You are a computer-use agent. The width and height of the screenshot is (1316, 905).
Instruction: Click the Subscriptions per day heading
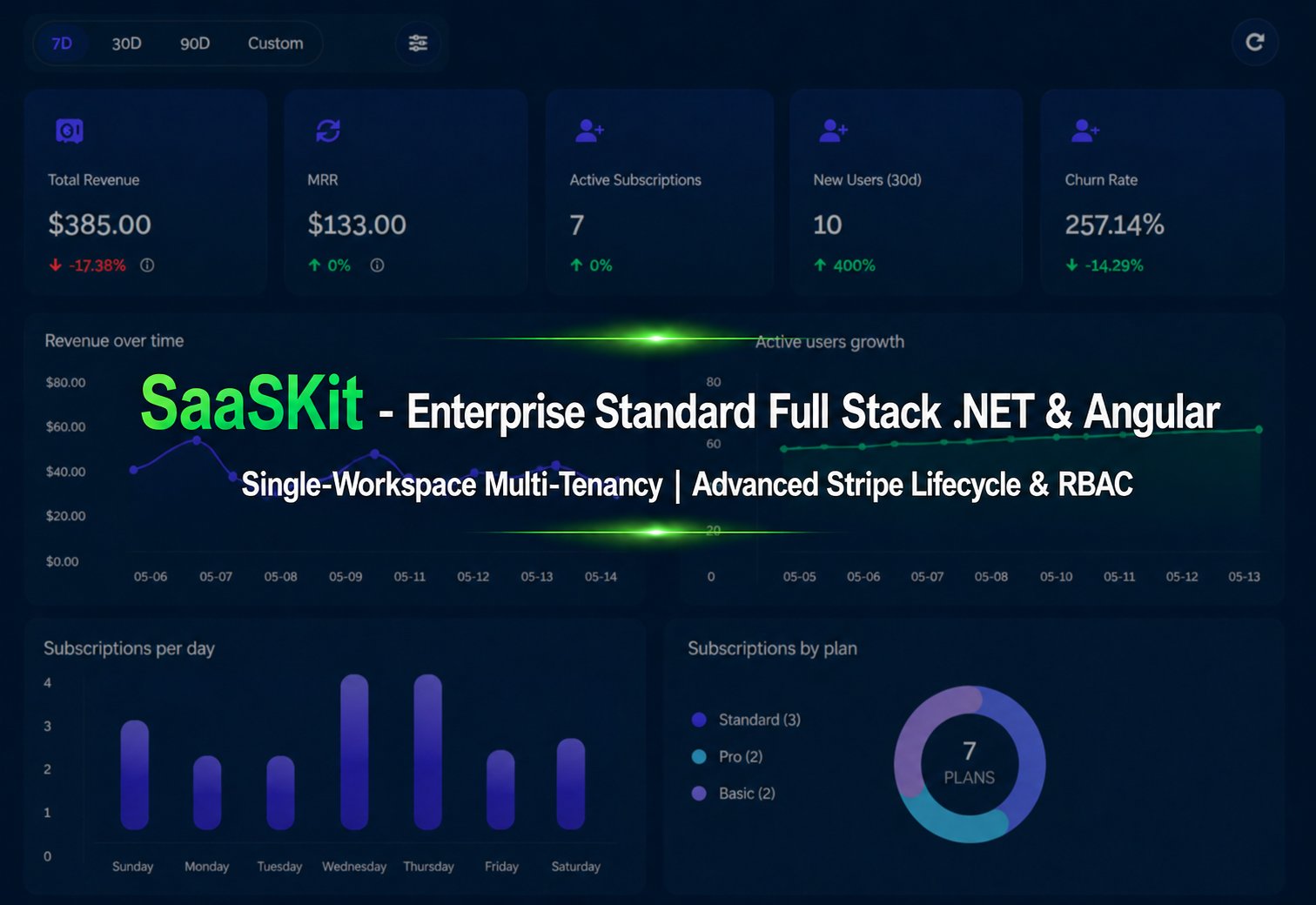[x=129, y=648]
